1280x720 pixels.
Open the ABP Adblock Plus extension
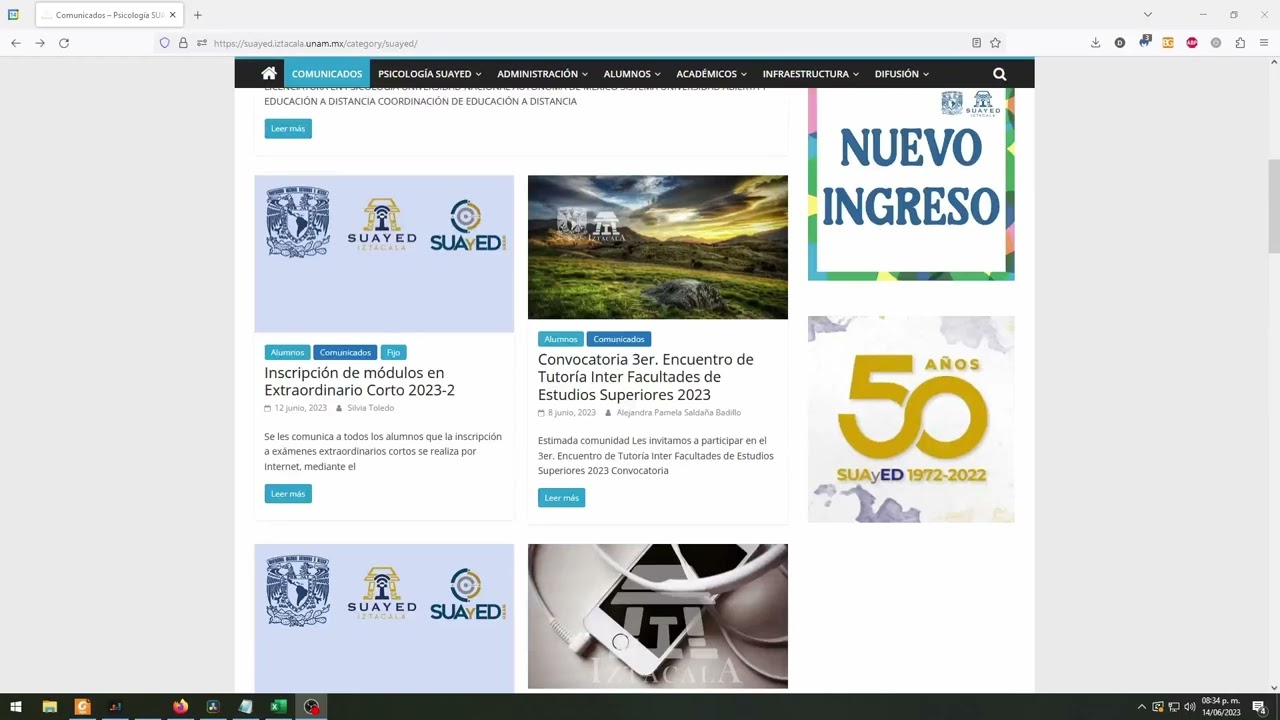pyautogui.click(x=1192, y=43)
